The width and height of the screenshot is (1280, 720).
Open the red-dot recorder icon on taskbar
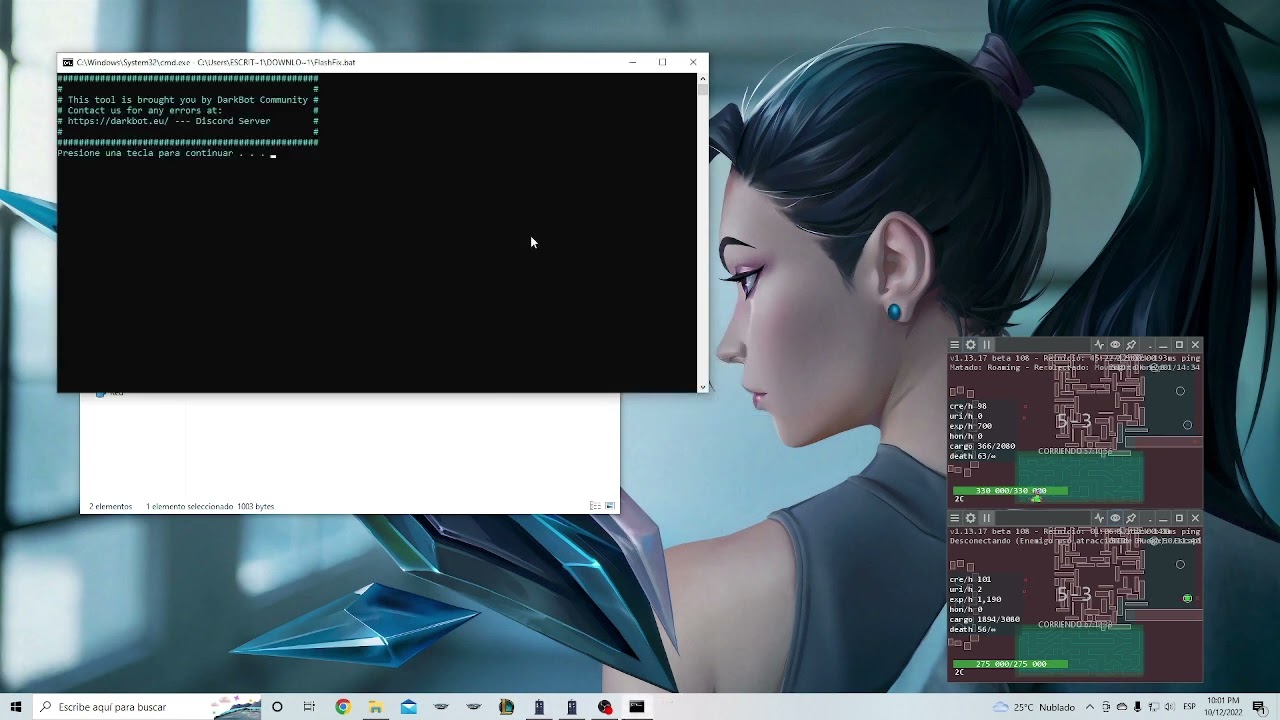(605, 707)
